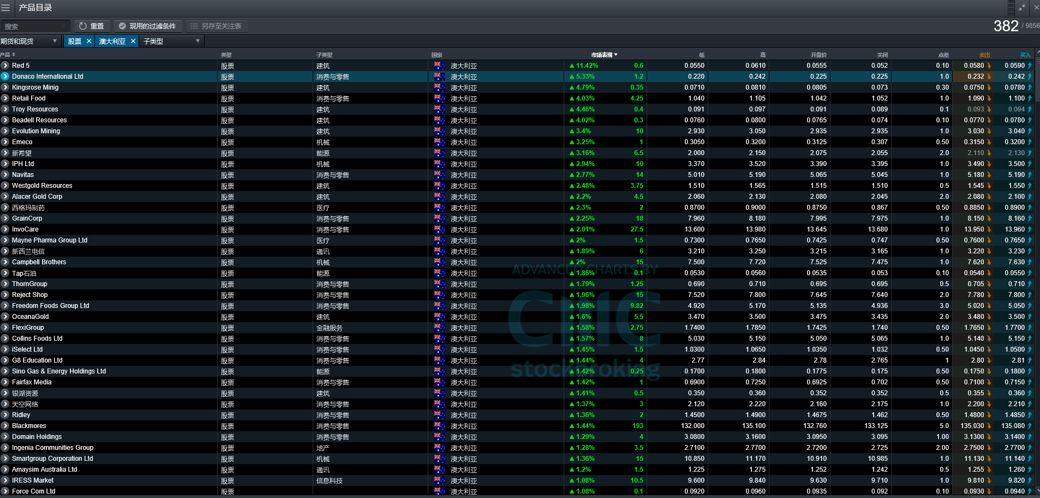Expand the Domain Holdings row arrow
The width and height of the screenshot is (1040, 498).
pyautogui.click(x=5, y=437)
